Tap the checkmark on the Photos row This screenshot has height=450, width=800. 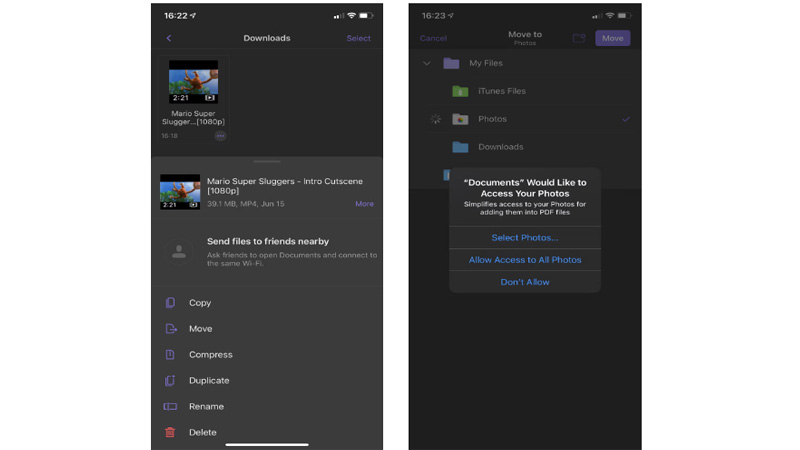click(626, 119)
